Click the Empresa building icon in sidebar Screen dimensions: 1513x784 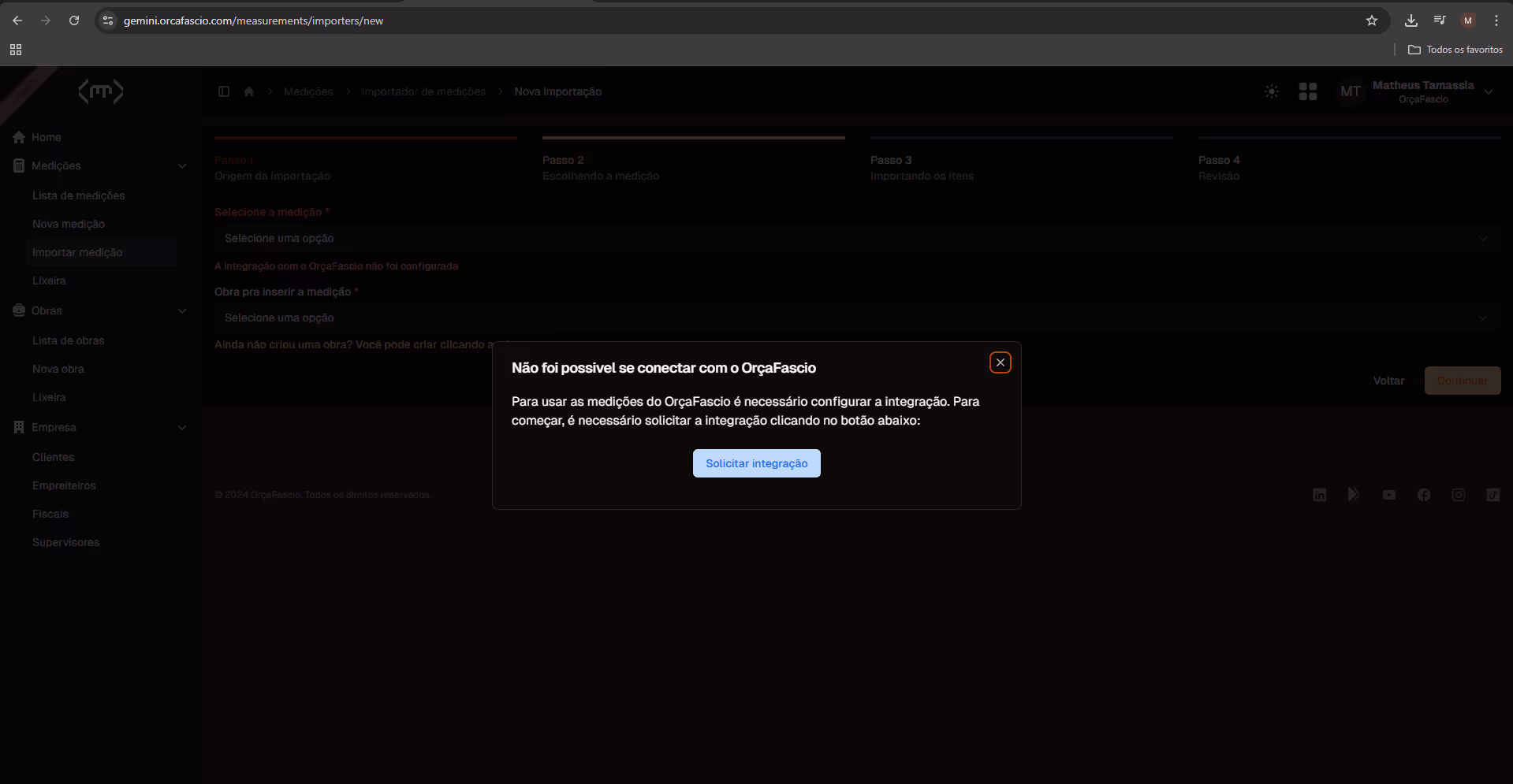coord(19,427)
